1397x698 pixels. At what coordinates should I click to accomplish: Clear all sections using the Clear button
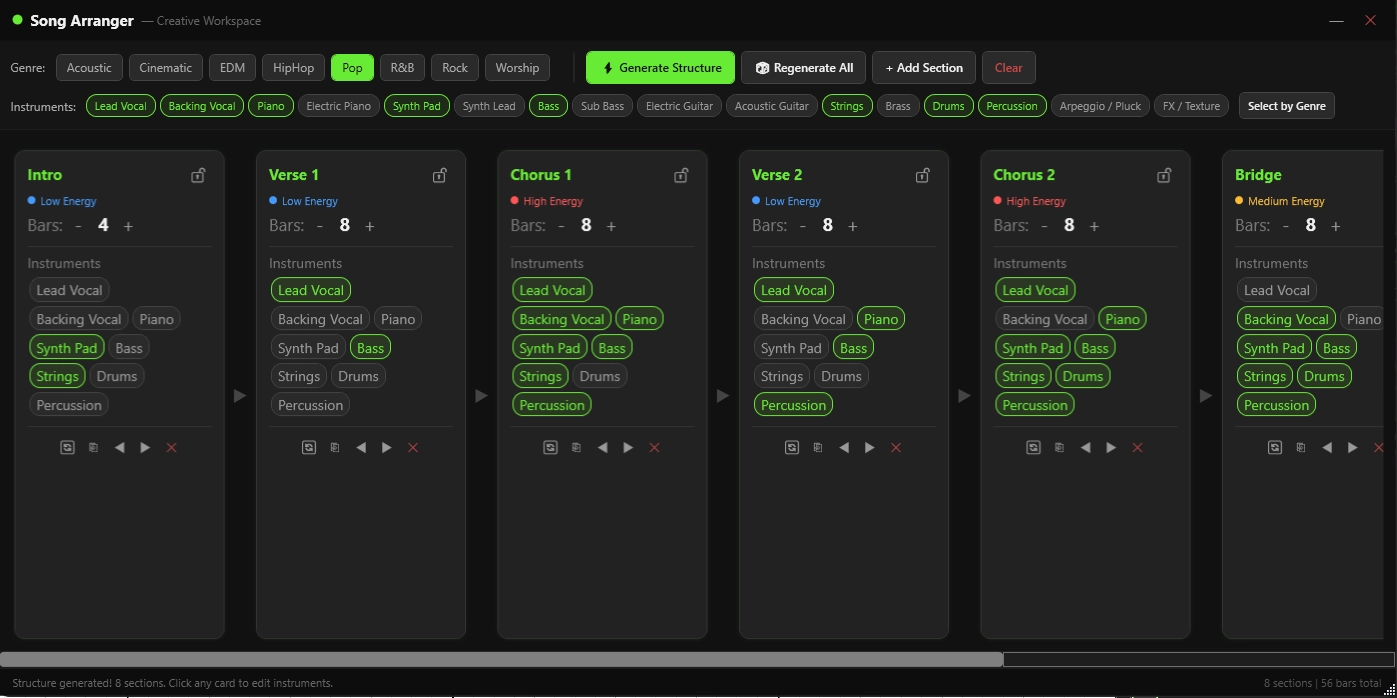[x=1009, y=68]
